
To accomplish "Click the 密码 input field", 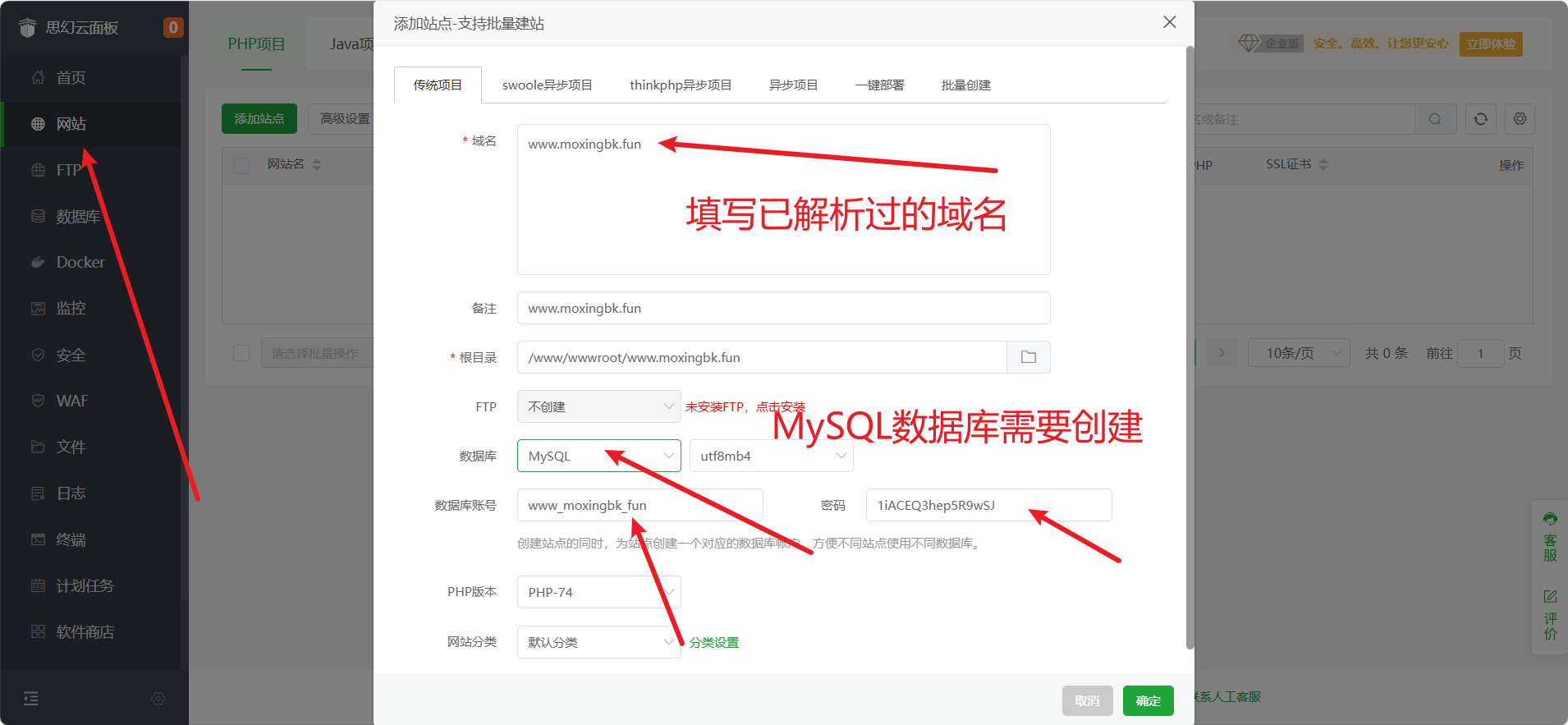I will (x=989, y=505).
